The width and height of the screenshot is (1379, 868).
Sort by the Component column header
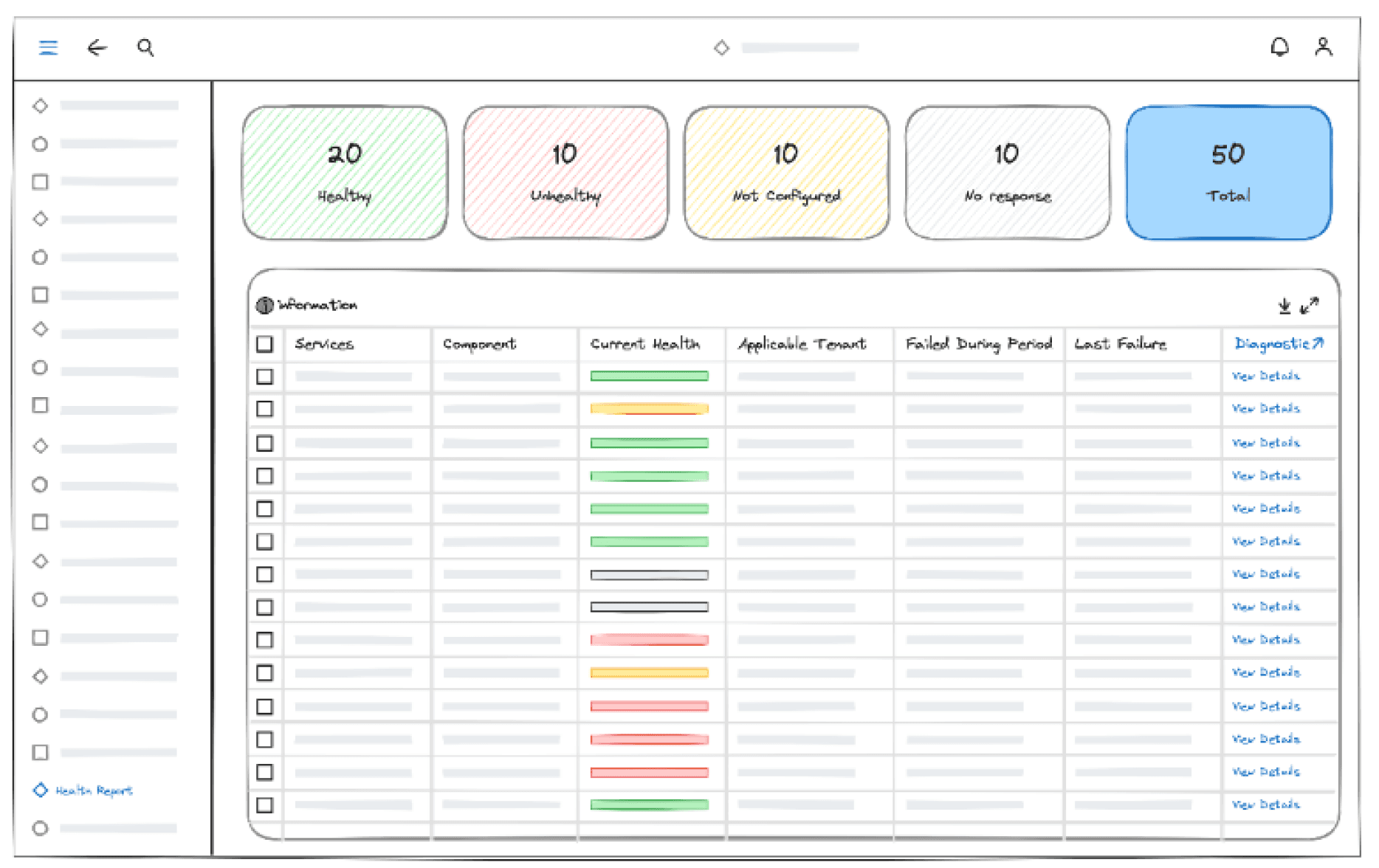point(479,344)
